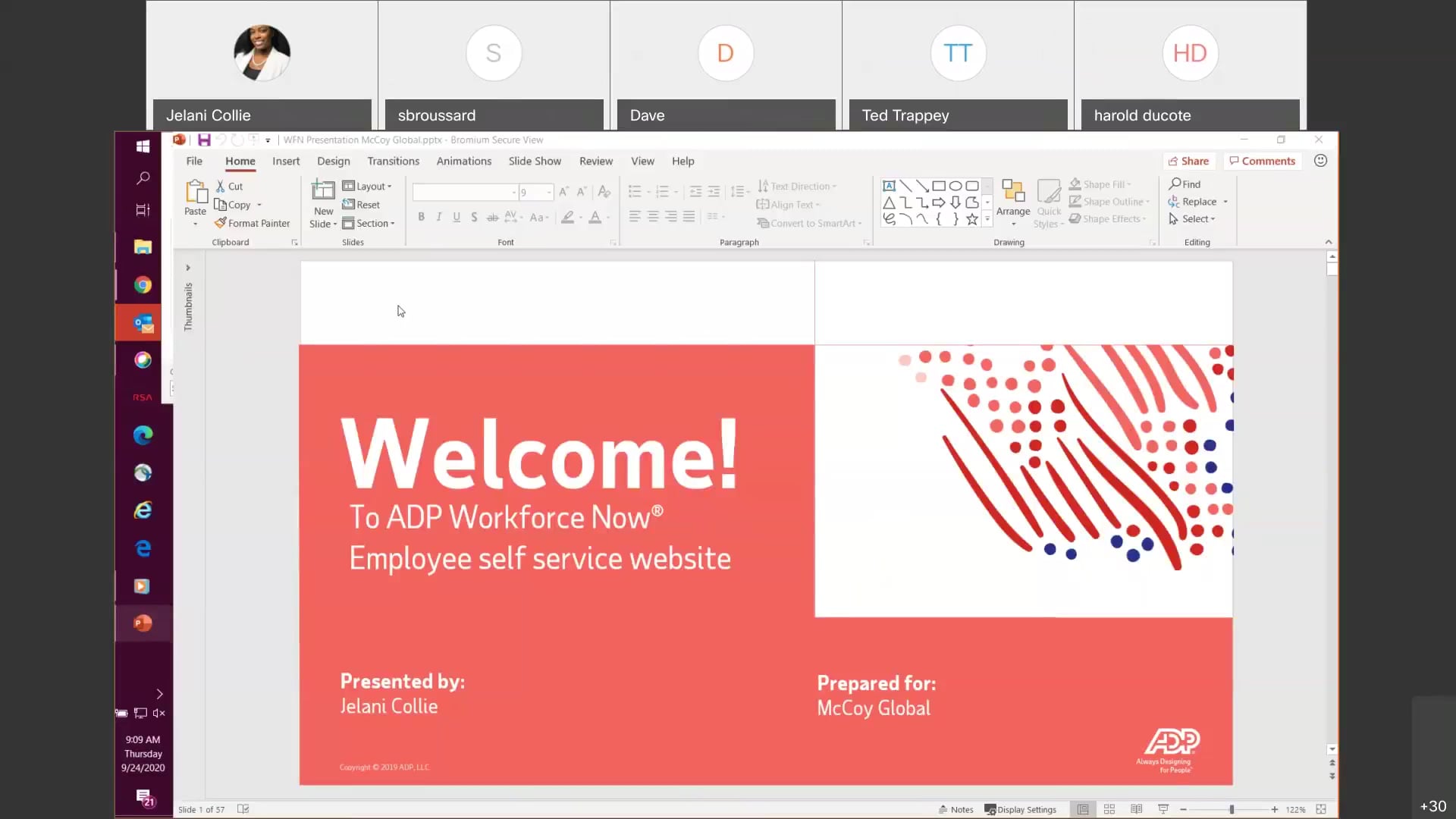Toggle Italic formatting
This screenshot has width=1456, height=819.
[x=439, y=217]
